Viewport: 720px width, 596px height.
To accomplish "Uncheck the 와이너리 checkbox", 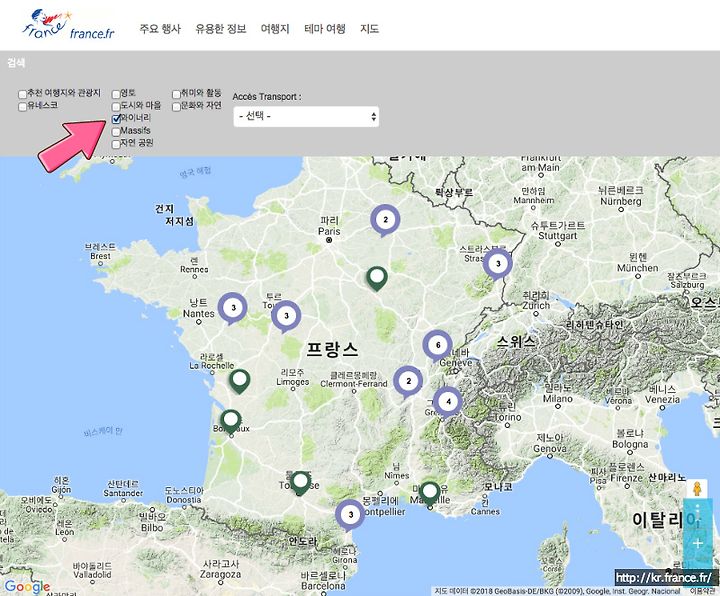I will (116, 119).
